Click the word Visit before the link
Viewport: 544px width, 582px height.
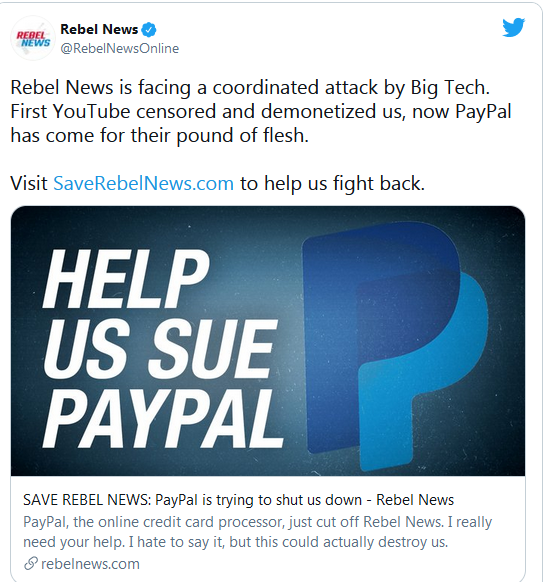tap(29, 183)
